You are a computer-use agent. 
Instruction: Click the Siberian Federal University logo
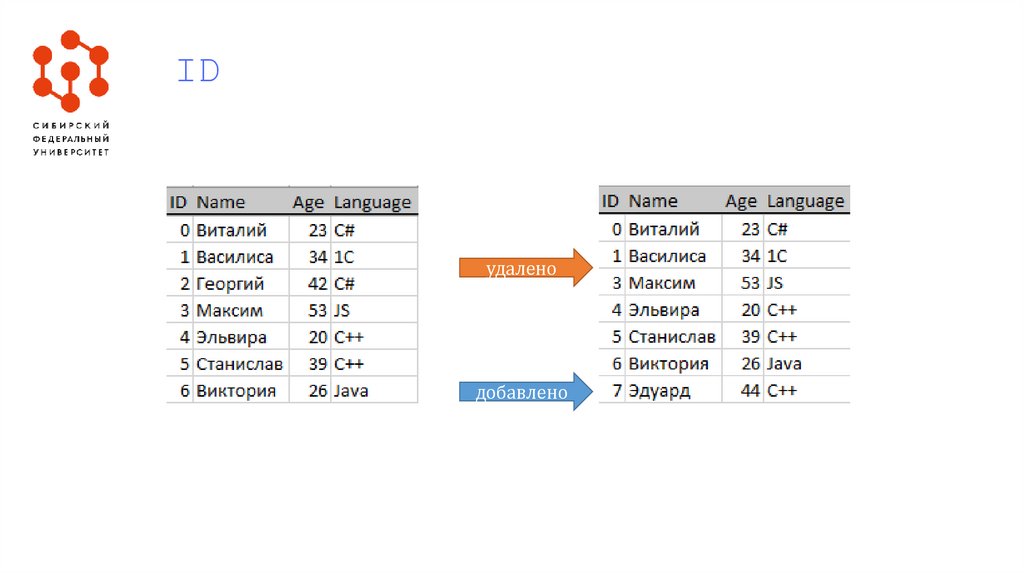point(70,71)
